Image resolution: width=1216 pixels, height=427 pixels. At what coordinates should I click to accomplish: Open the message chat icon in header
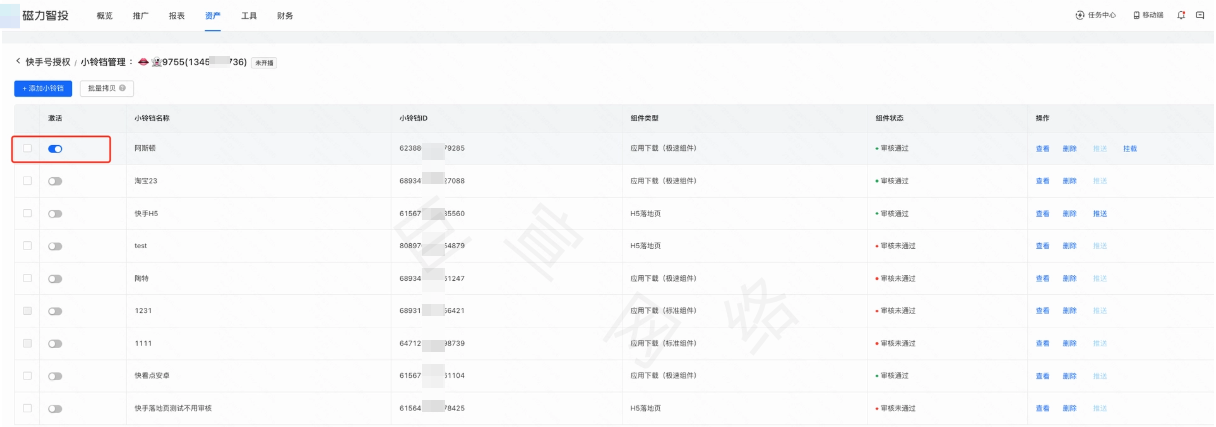[1200, 15]
